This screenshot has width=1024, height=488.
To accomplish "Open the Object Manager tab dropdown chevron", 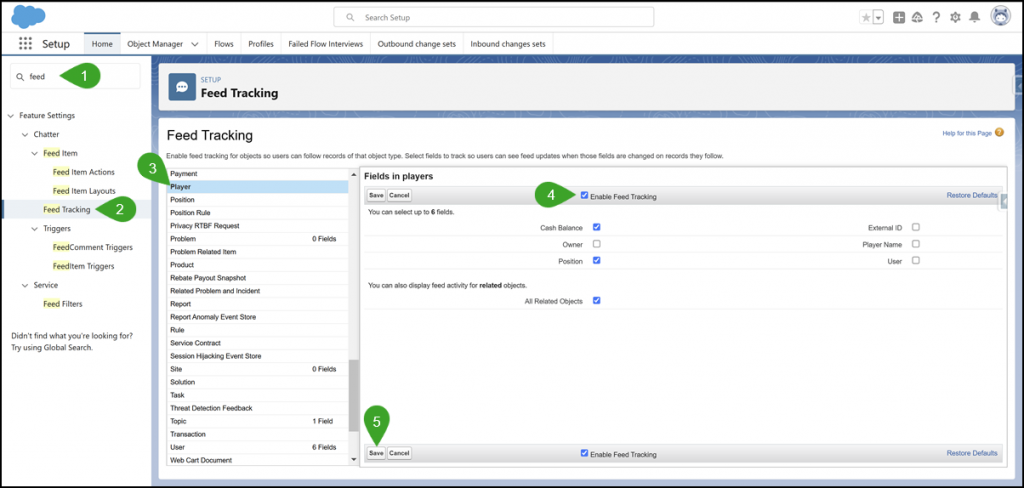I will tap(195, 44).
